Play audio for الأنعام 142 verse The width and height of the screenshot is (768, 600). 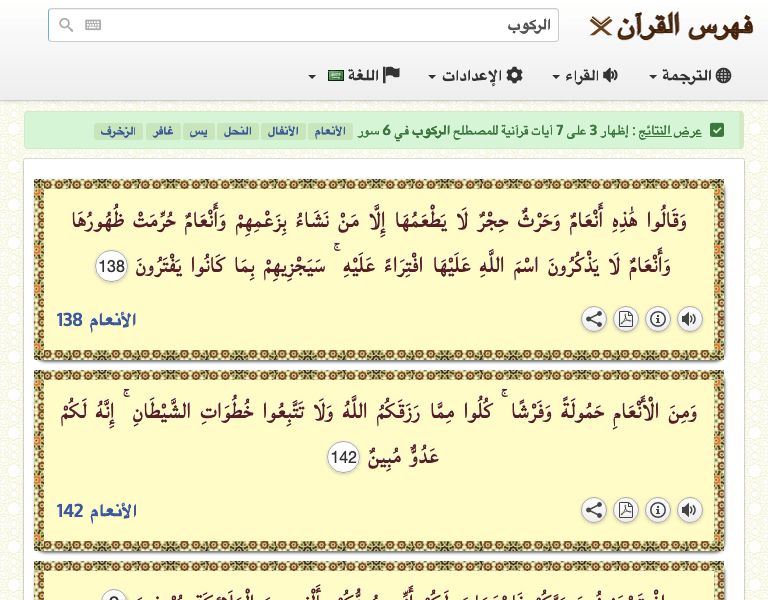click(x=690, y=510)
